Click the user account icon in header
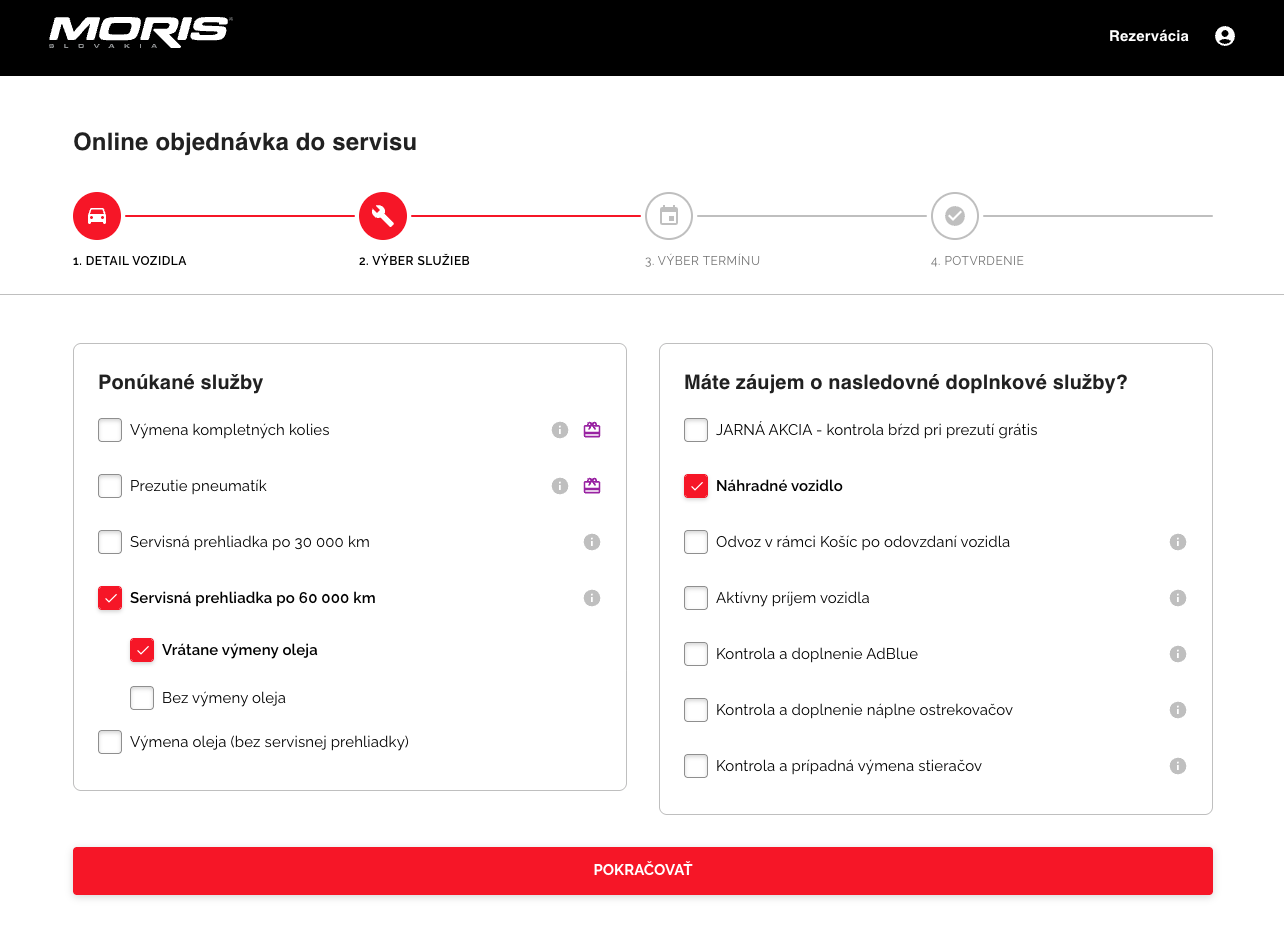 click(x=1224, y=36)
